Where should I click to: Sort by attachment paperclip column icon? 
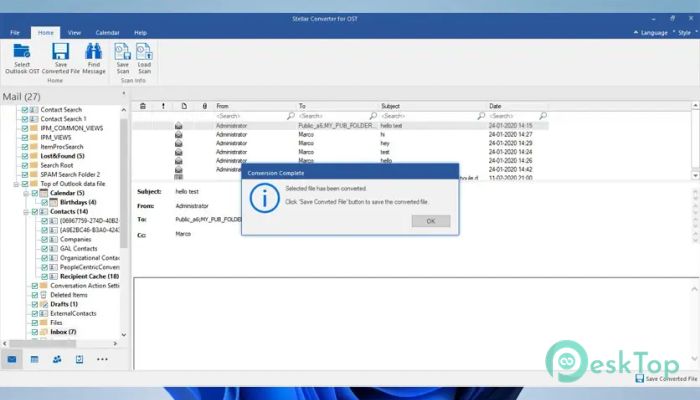click(204, 106)
